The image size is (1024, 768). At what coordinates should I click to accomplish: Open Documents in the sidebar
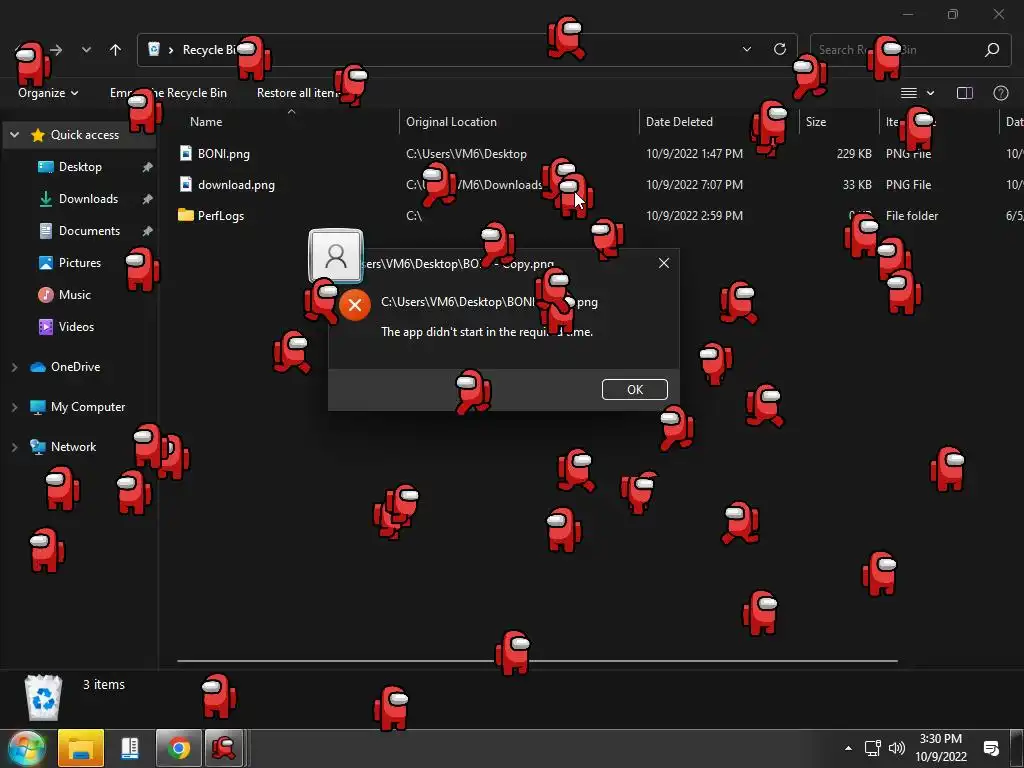pyautogui.click(x=89, y=231)
